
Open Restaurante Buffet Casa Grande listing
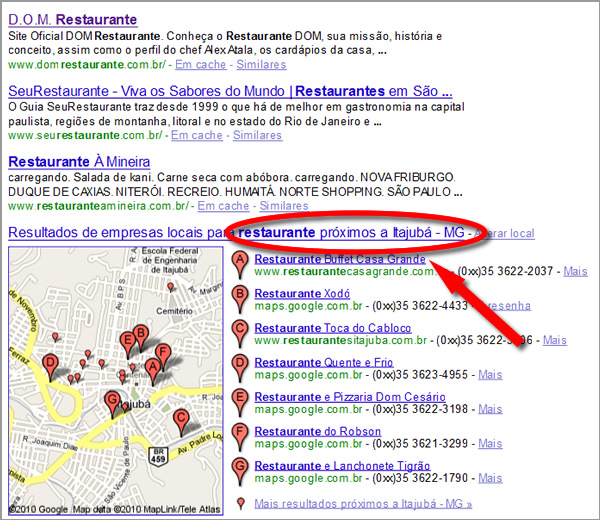[x=340, y=258]
